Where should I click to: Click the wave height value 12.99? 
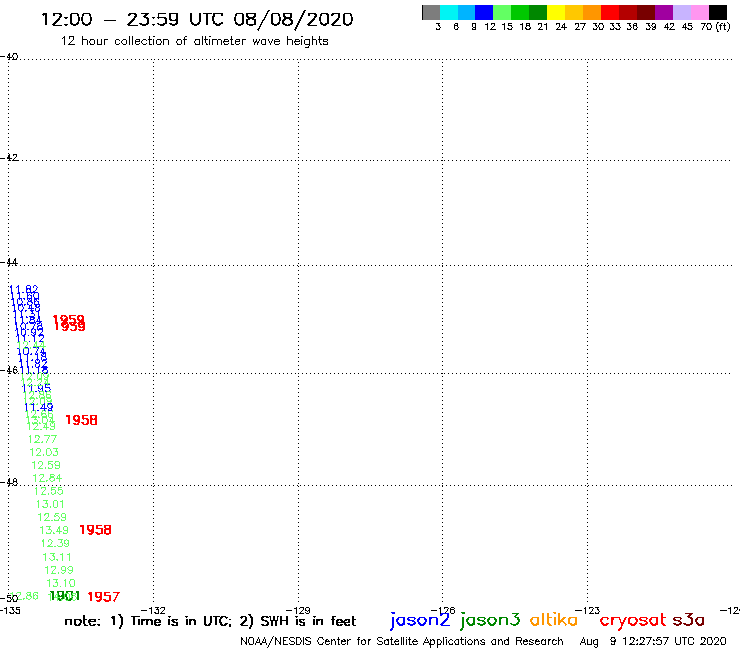pos(59,570)
